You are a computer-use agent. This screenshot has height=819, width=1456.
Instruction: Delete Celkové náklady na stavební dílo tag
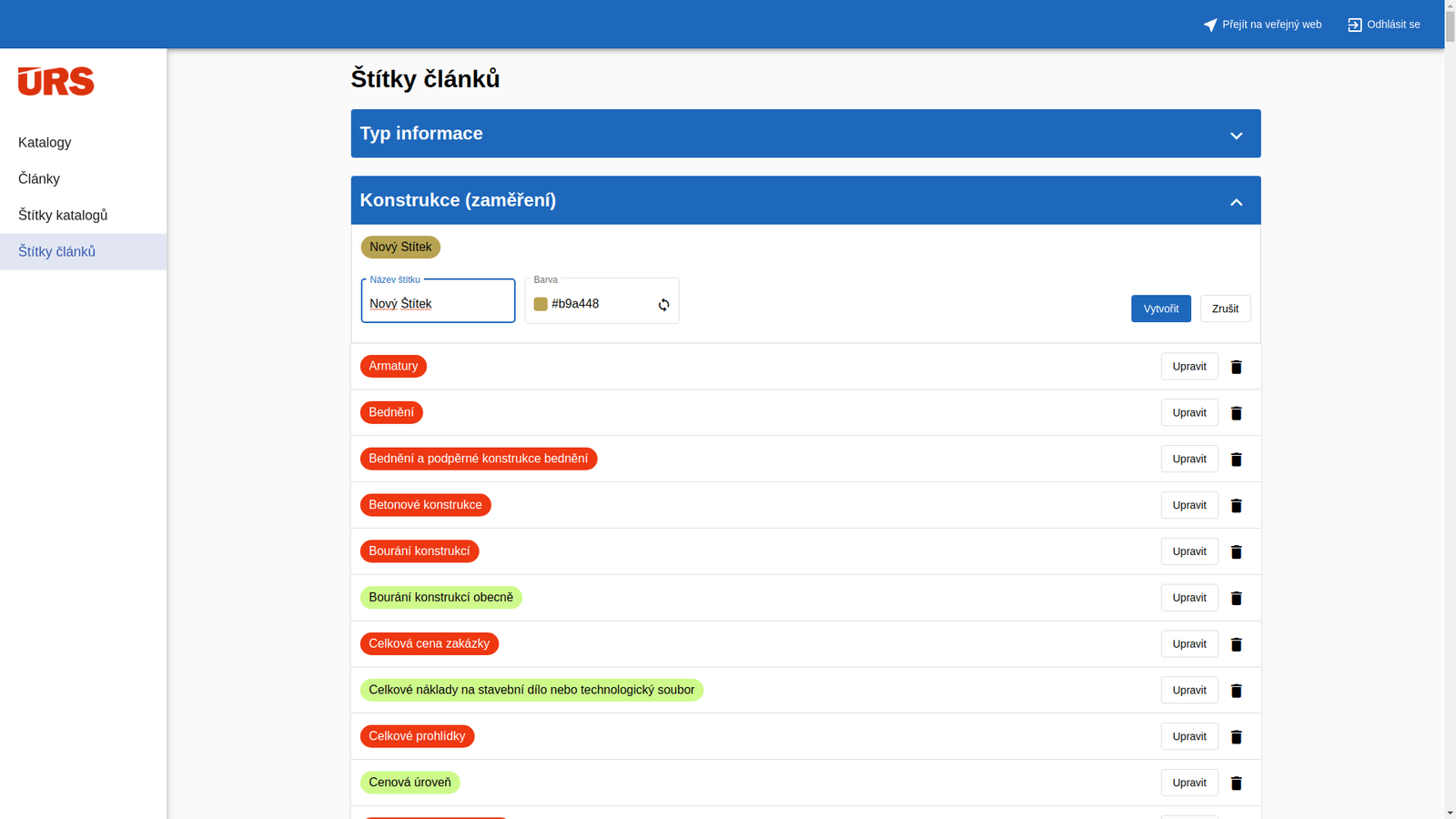1236,691
